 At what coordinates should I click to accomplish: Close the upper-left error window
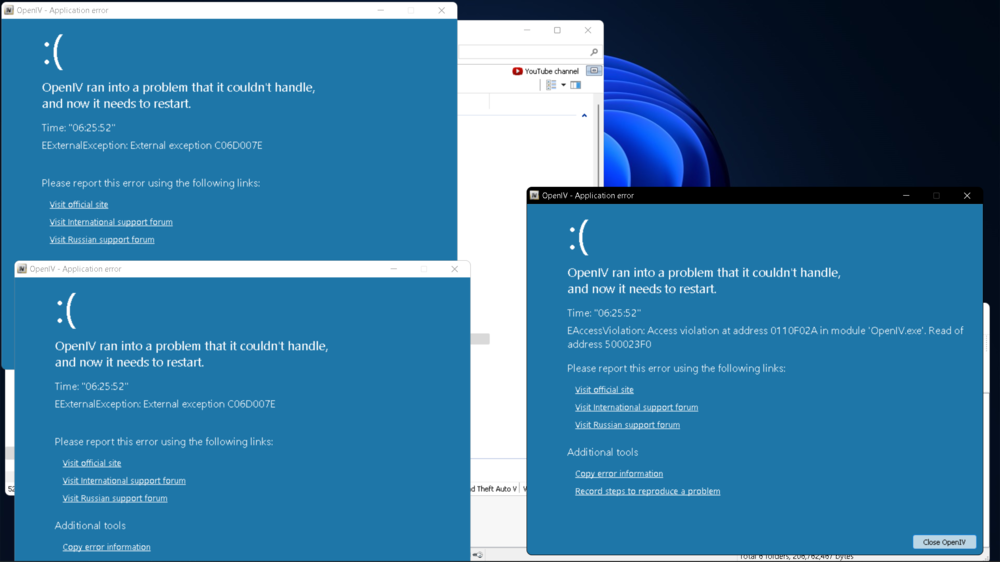tap(441, 11)
